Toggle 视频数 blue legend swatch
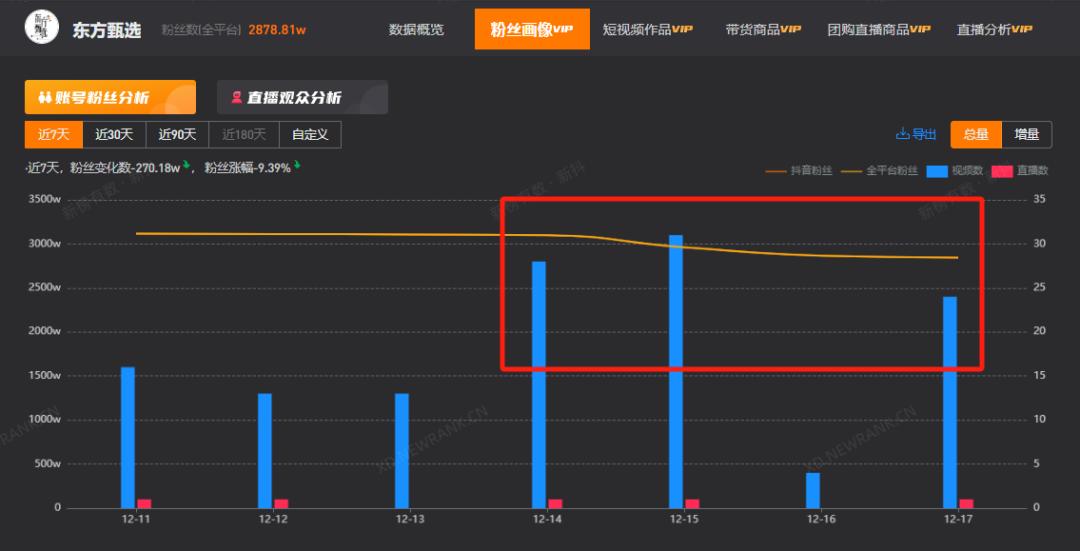 tap(937, 171)
